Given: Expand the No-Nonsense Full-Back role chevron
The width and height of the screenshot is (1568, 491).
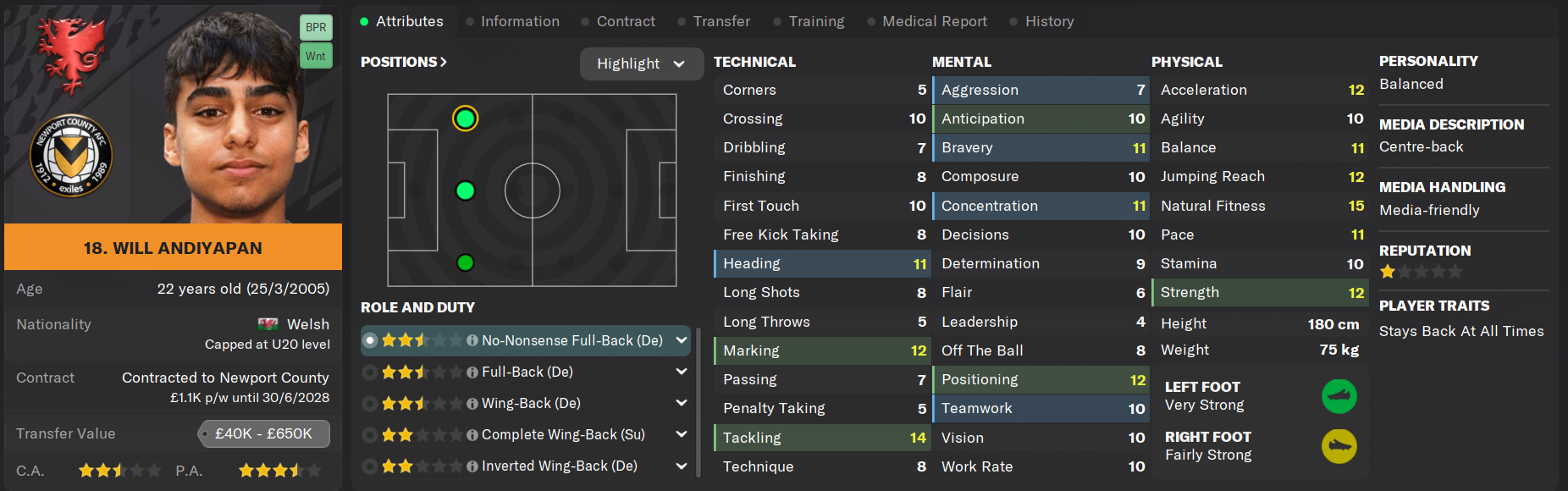Looking at the screenshot, I should tap(681, 340).
